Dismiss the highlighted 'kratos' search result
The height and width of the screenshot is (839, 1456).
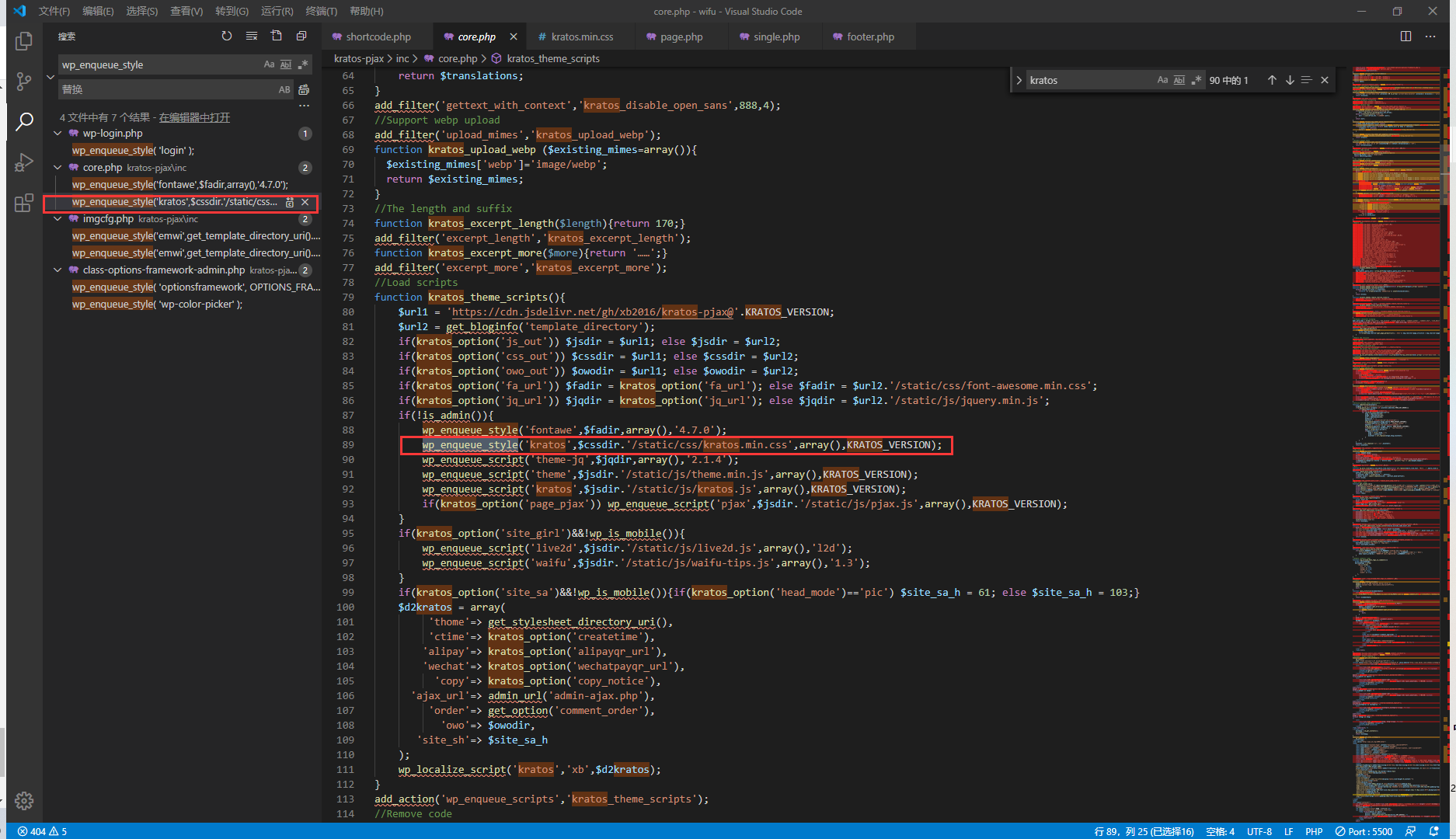305,202
